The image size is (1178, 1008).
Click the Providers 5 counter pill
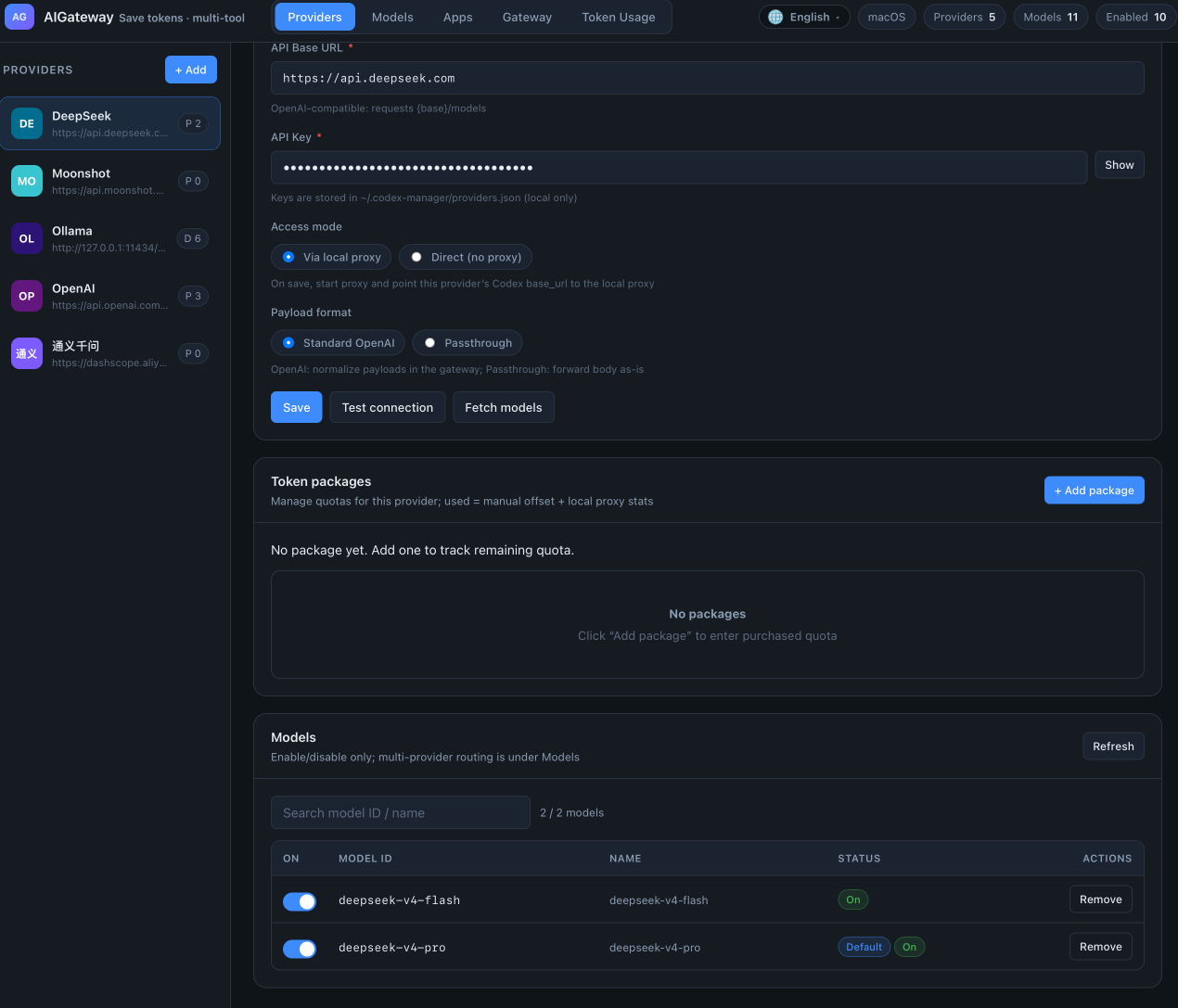click(x=965, y=17)
